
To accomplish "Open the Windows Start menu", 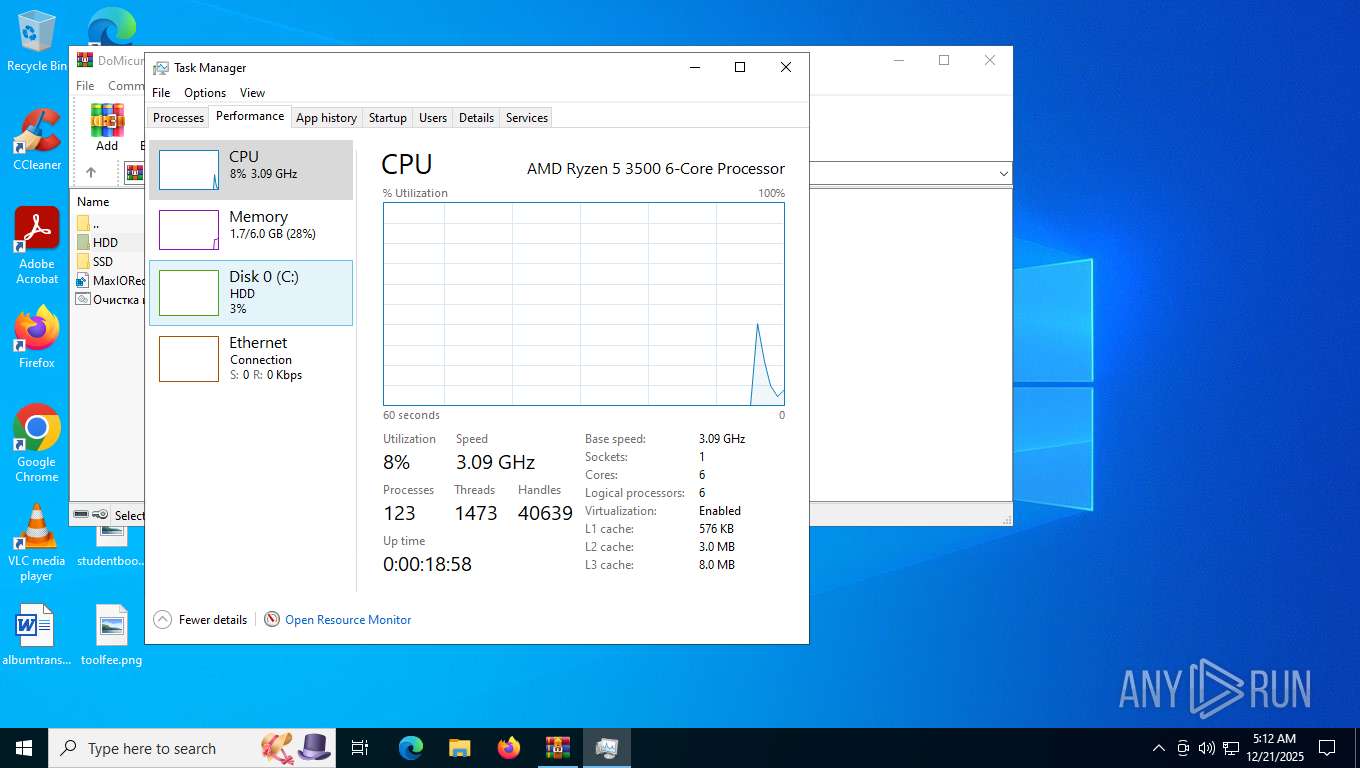I will click(24, 748).
